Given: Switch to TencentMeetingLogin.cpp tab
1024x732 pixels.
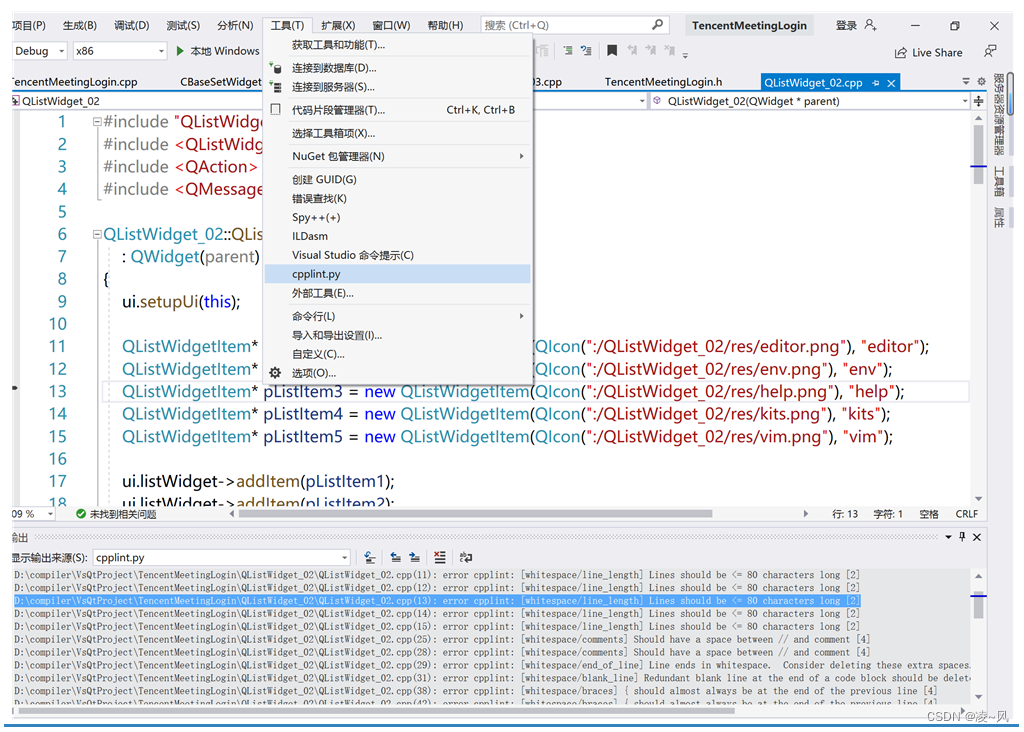Looking at the screenshot, I should pyautogui.click(x=75, y=82).
